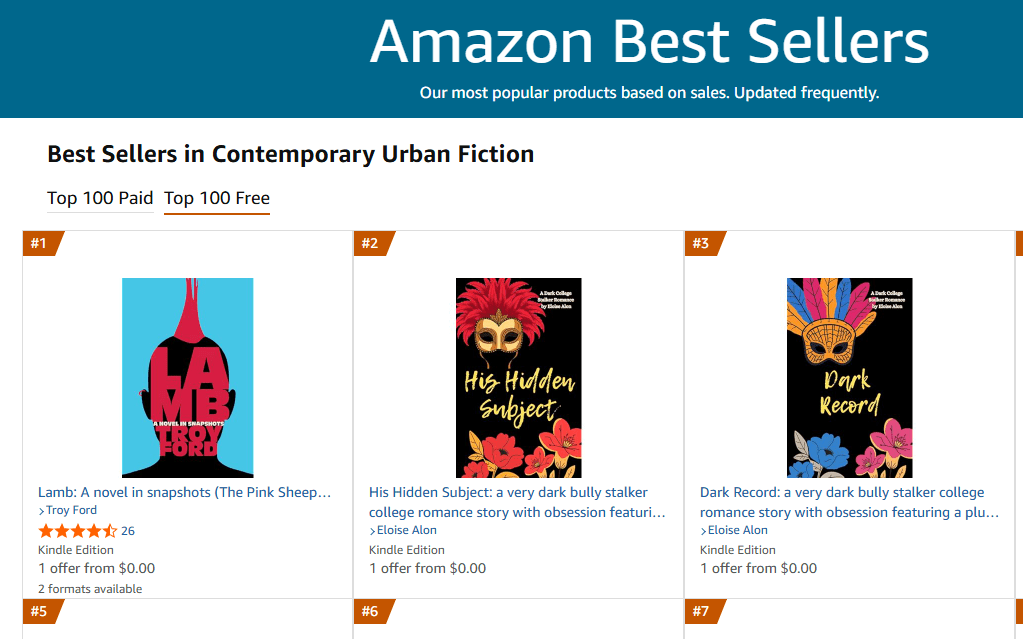The width and height of the screenshot is (1023, 639).
Task: Click the star rating for Lamb
Action: [77, 531]
